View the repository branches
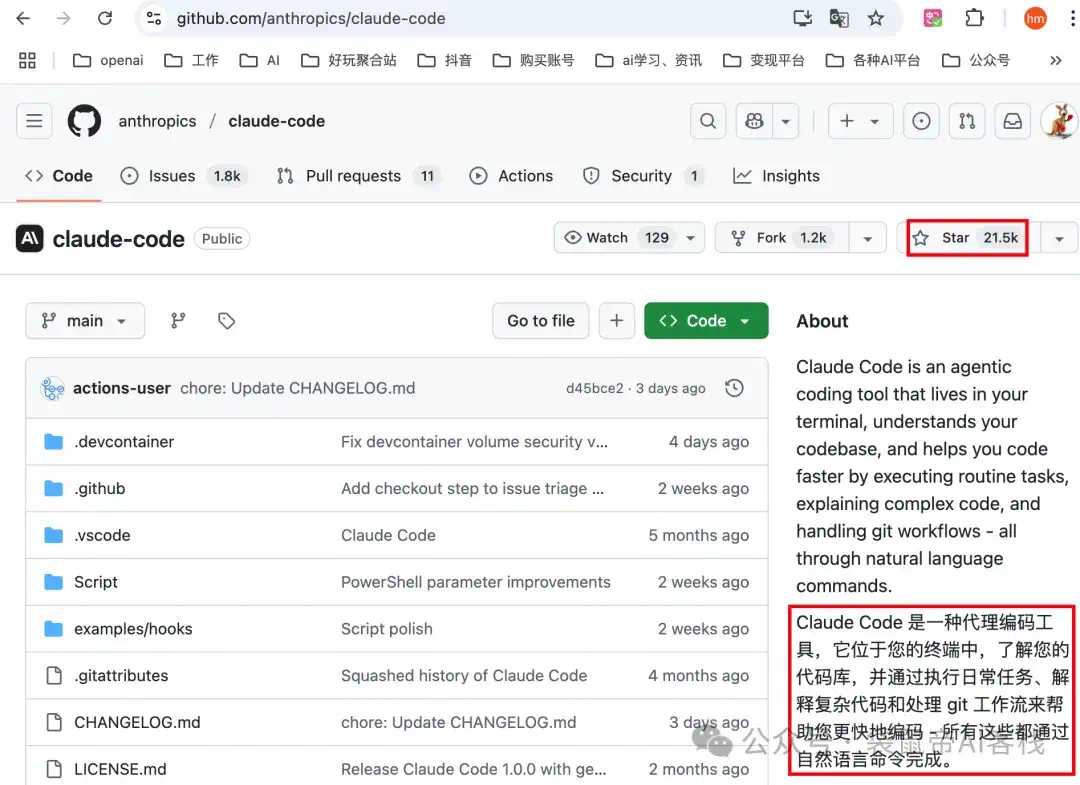The height and width of the screenshot is (785, 1080). (x=178, y=320)
